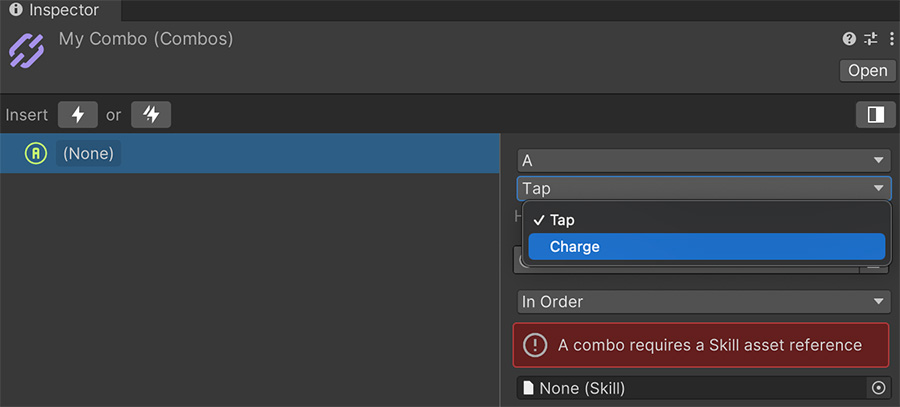Screen dimensions: 900x407
Task: Select the (None) combo row
Action: (250, 153)
